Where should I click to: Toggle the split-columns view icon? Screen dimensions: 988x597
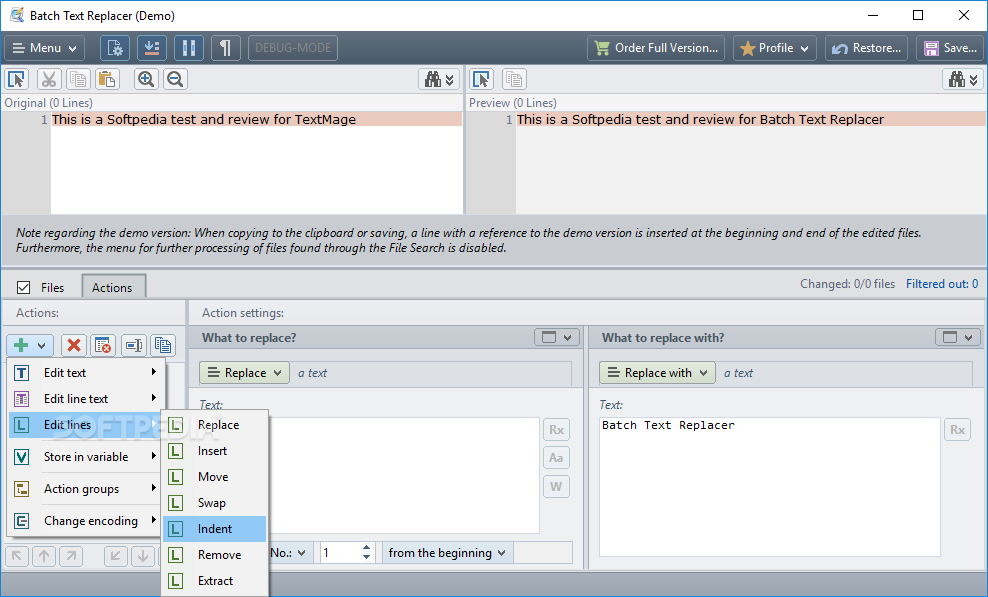[188, 48]
